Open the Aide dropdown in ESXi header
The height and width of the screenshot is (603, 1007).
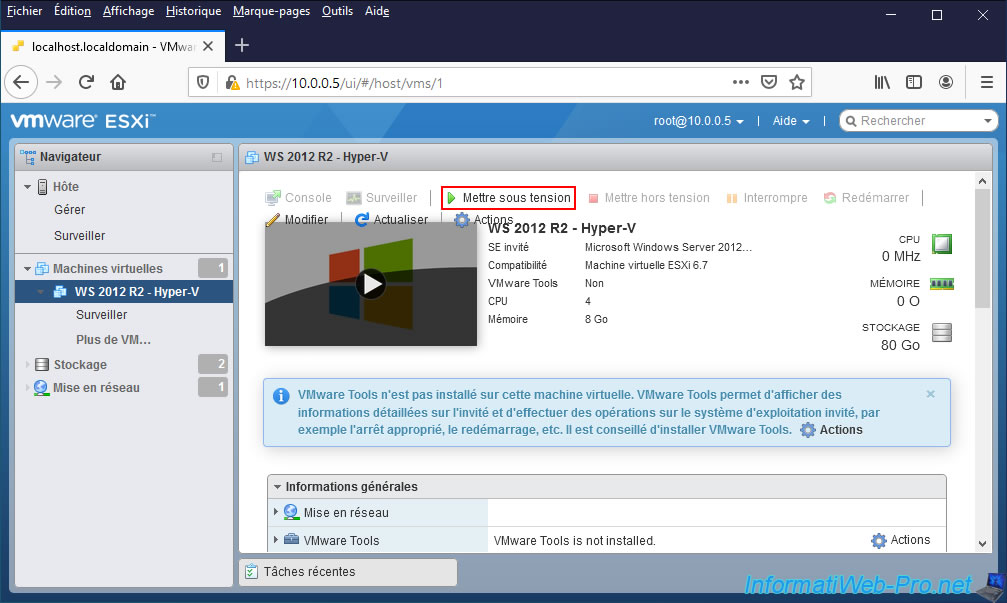click(x=791, y=121)
